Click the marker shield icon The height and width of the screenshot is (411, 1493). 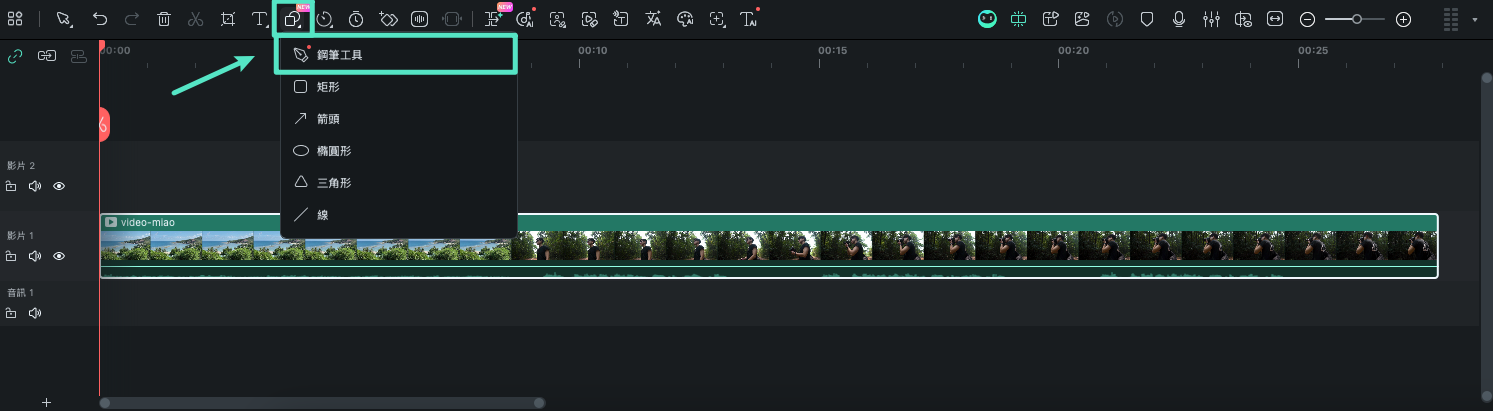click(x=1148, y=19)
